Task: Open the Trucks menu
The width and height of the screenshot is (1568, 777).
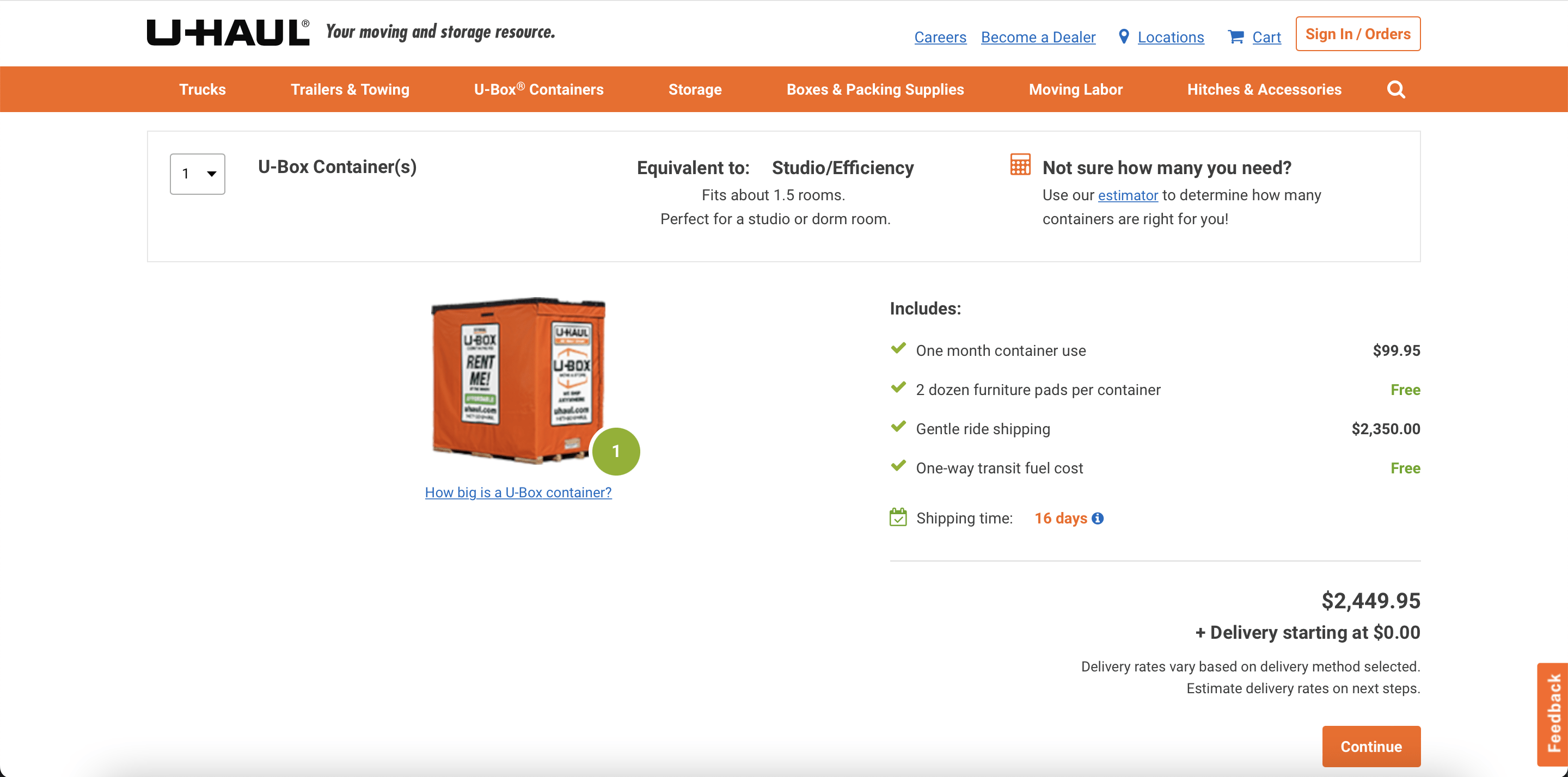Action: tap(202, 89)
